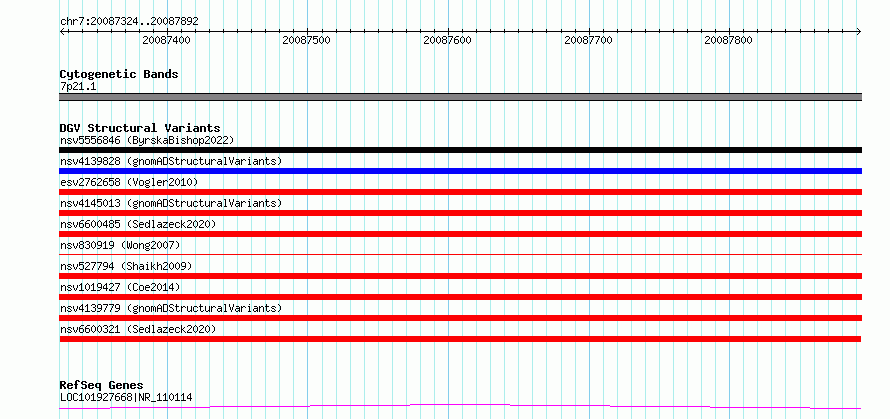Select the red nsv1019427 variant bar
This screenshot has width=890, height=419.
coord(460,297)
